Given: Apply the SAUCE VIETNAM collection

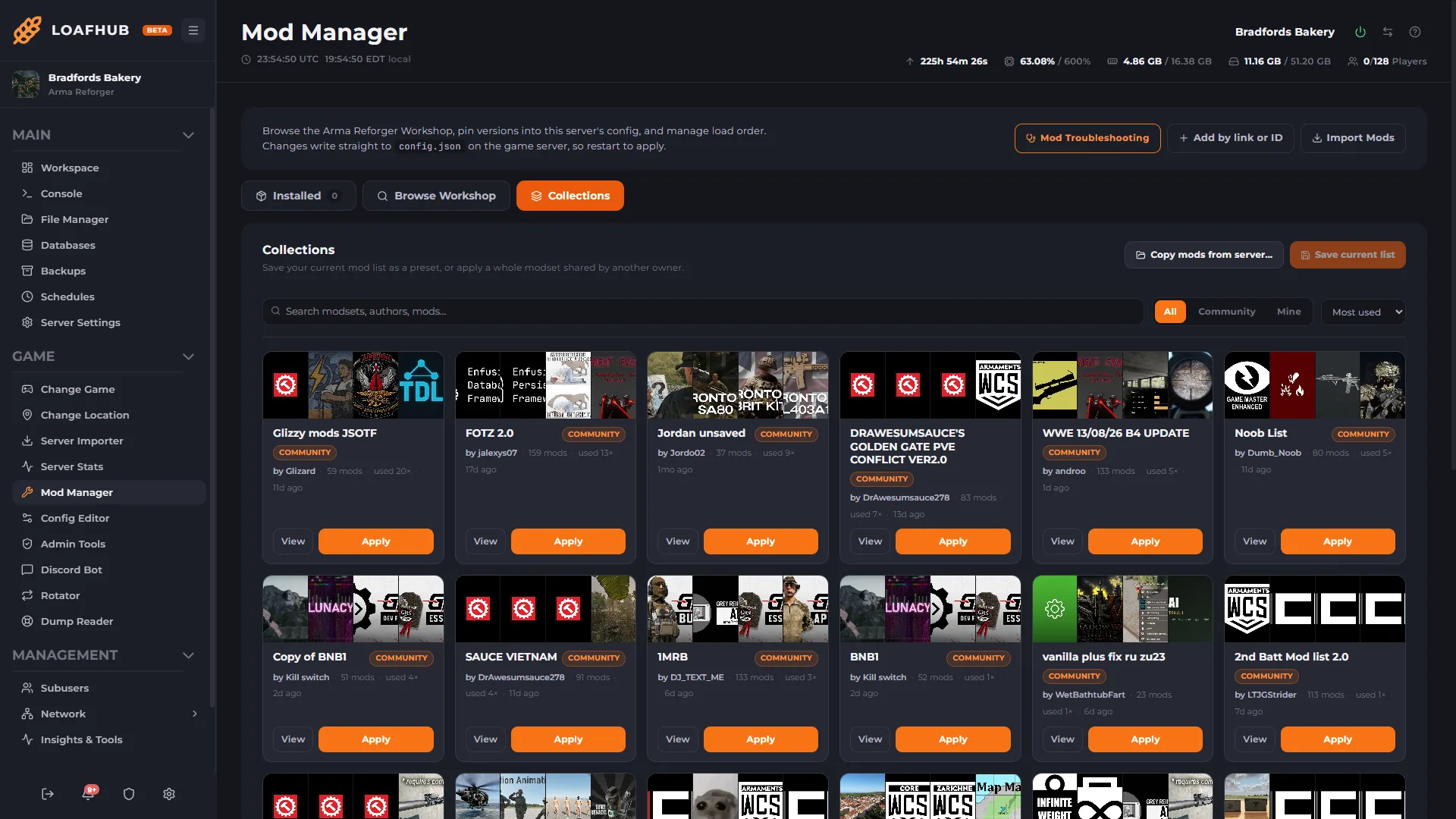Looking at the screenshot, I should (x=568, y=739).
